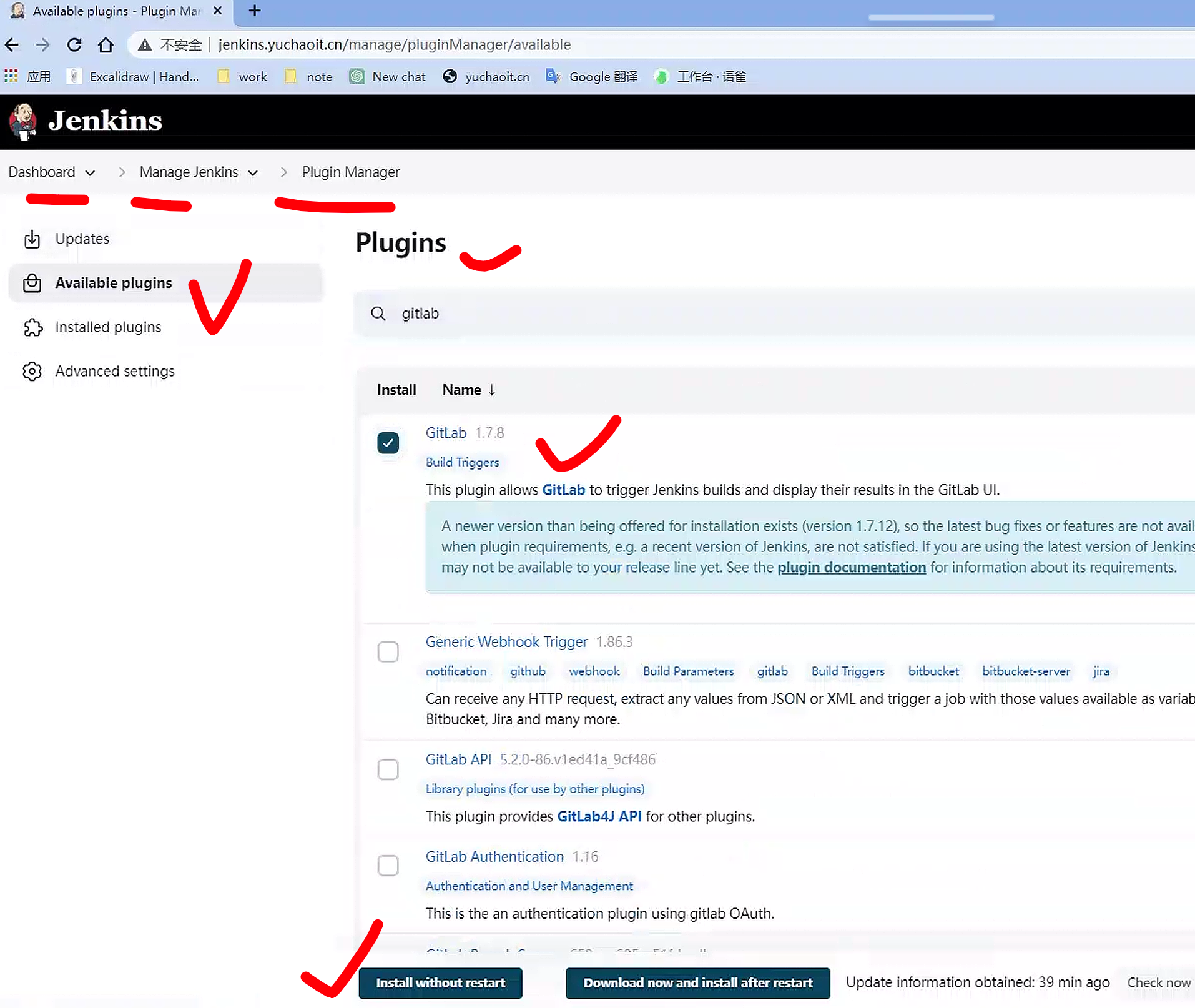Open a new browser tab

[255, 11]
